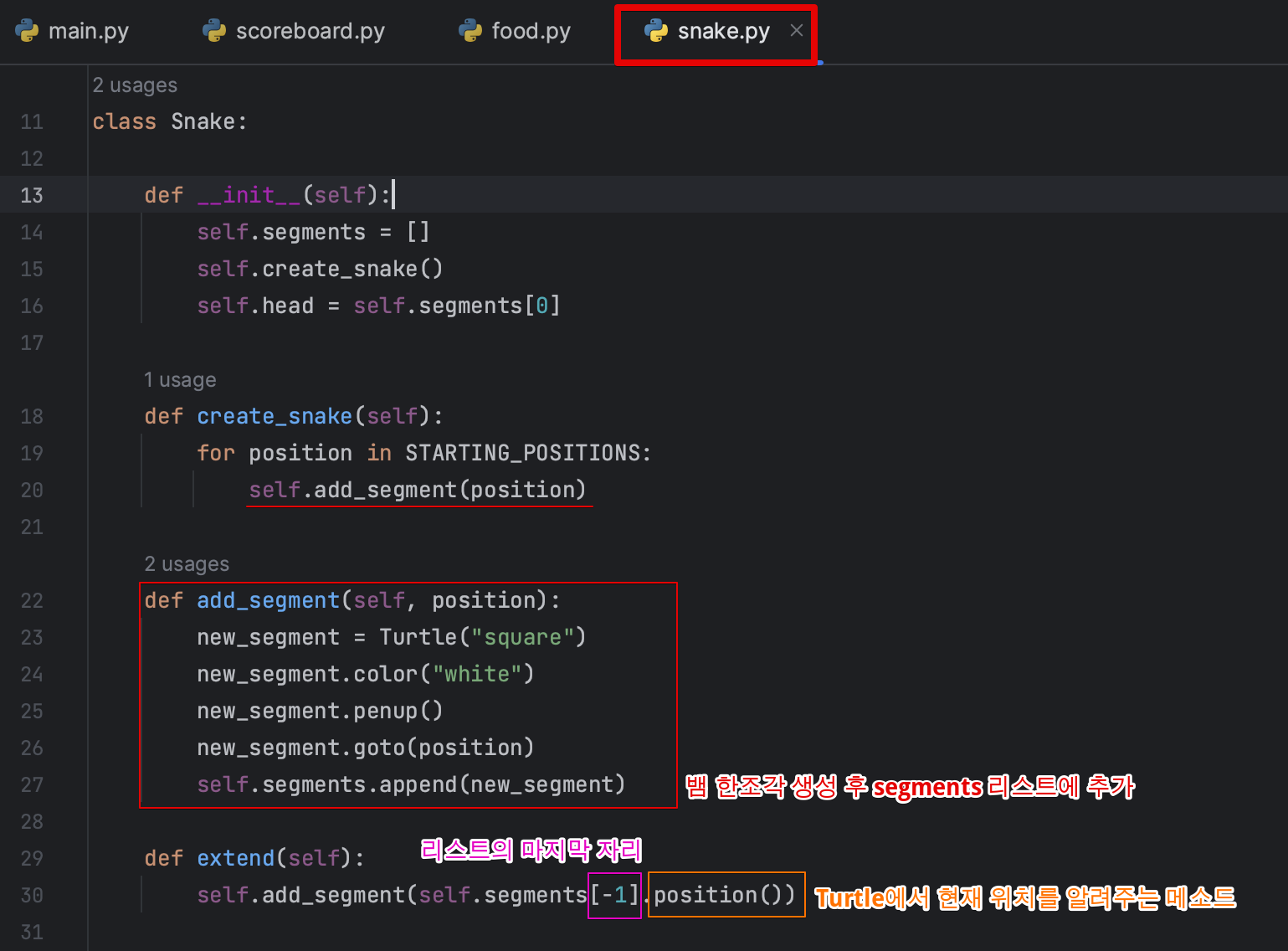Open the 1 usage hint above create_snake

(x=180, y=380)
